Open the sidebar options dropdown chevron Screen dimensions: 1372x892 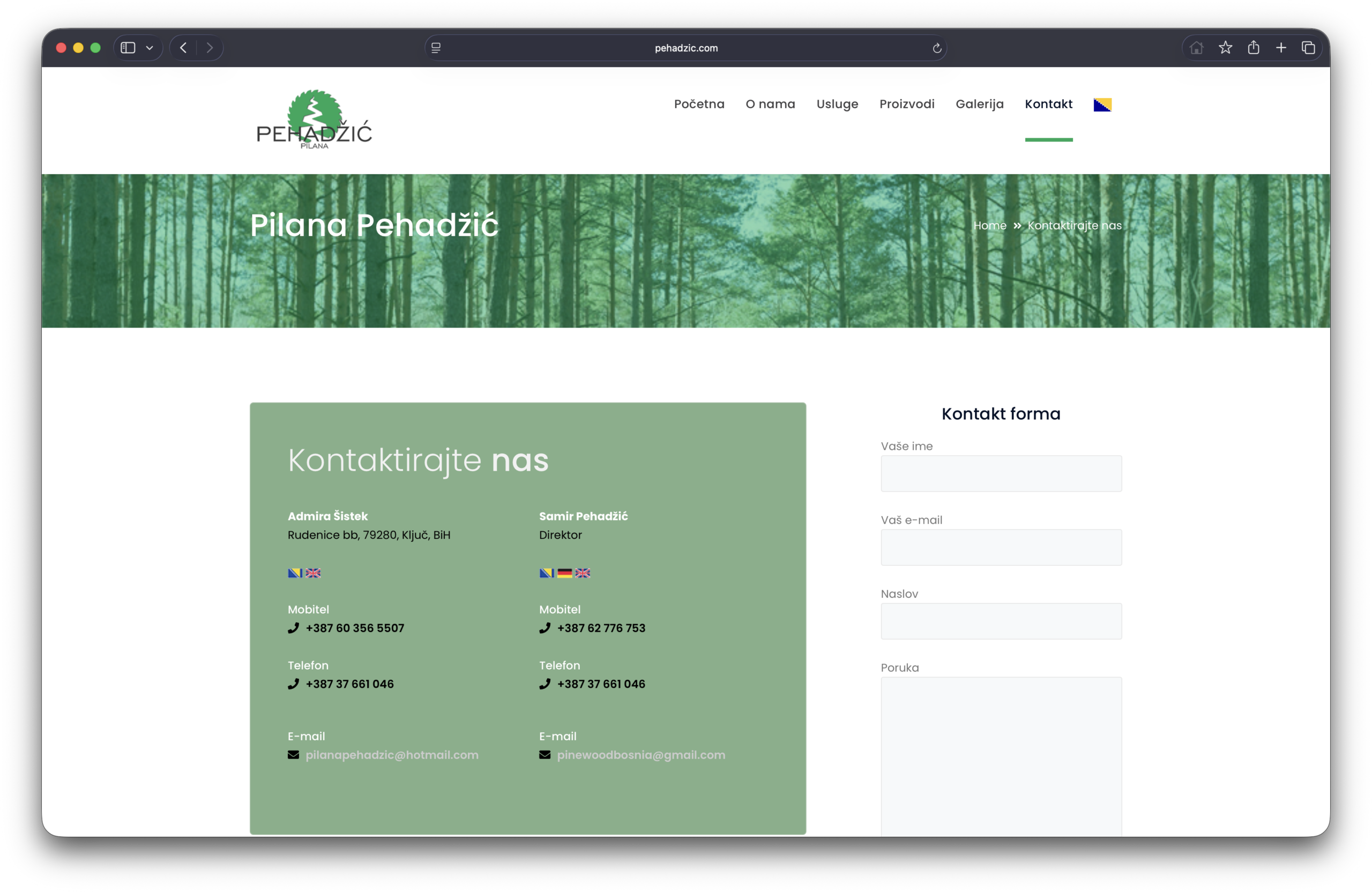click(150, 48)
